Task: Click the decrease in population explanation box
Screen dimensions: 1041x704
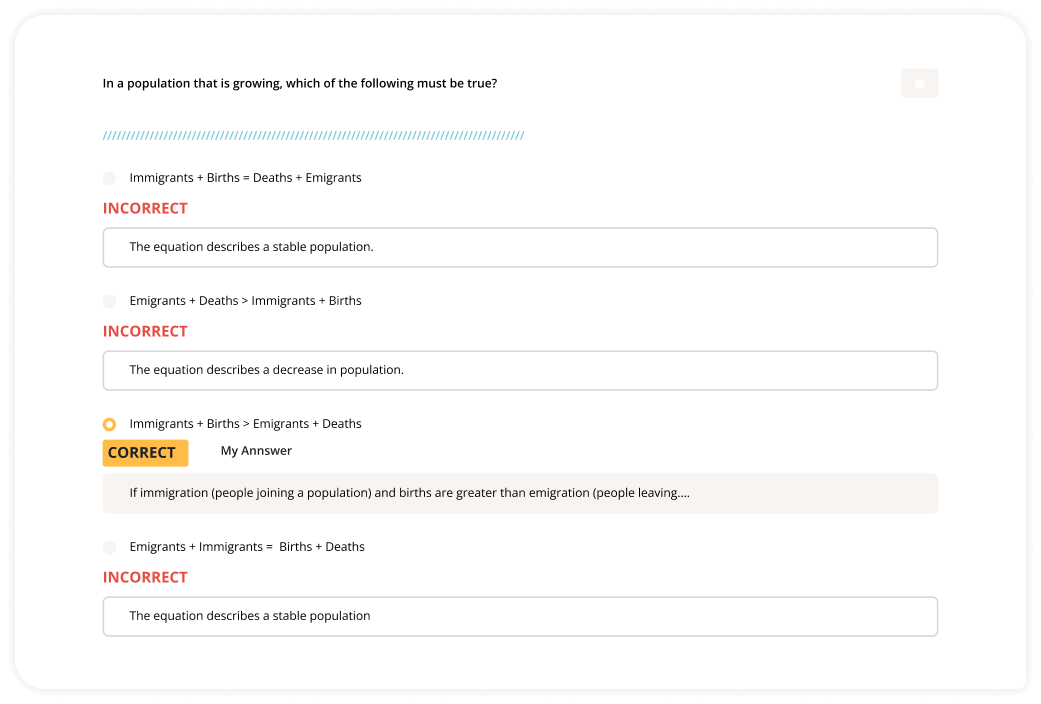Action: [x=520, y=370]
